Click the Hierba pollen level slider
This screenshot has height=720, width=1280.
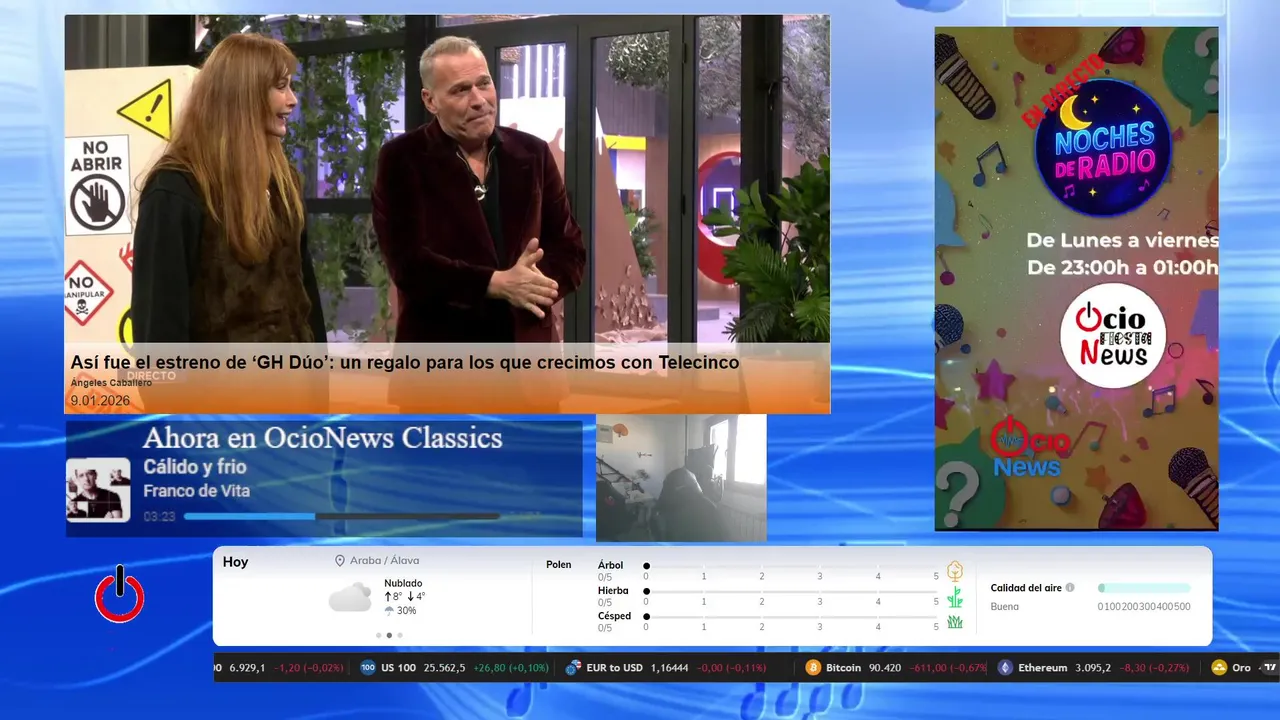(x=792, y=591)
